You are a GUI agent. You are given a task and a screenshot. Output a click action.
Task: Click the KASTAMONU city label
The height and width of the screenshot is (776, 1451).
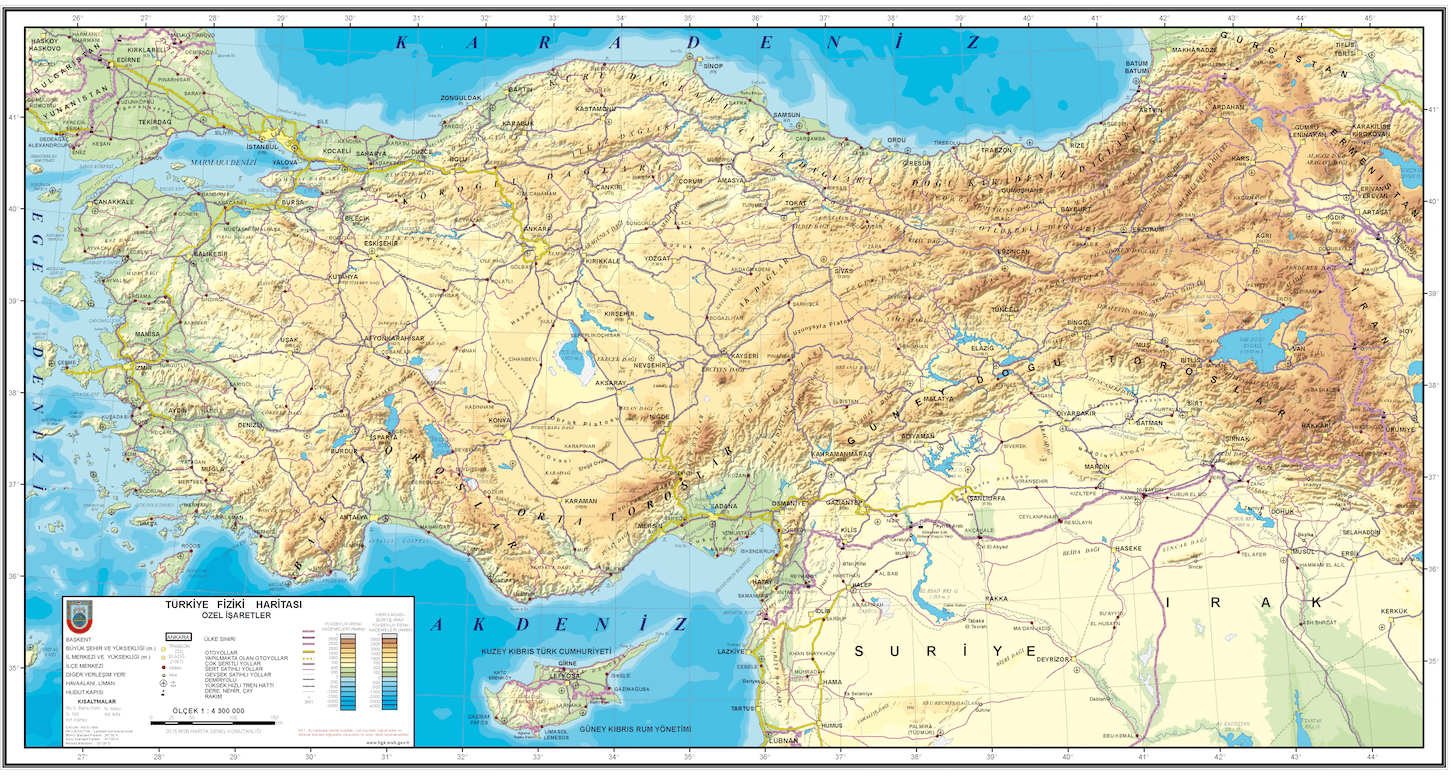point(594,108)
